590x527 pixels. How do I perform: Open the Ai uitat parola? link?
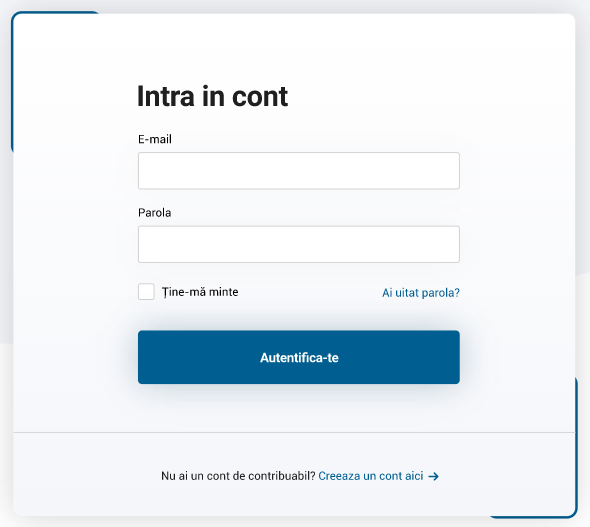421,293
